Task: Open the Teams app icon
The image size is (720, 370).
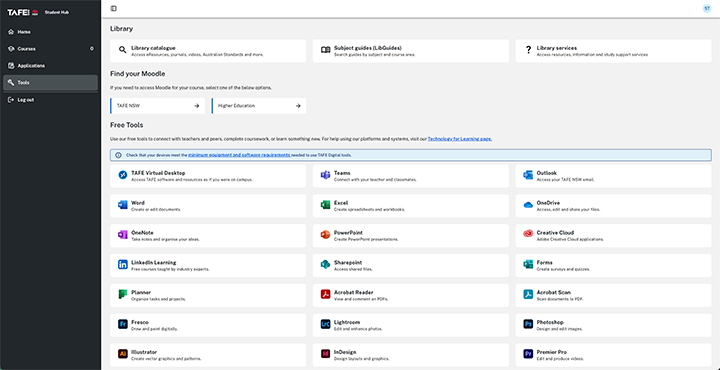Action: point(326,175)
